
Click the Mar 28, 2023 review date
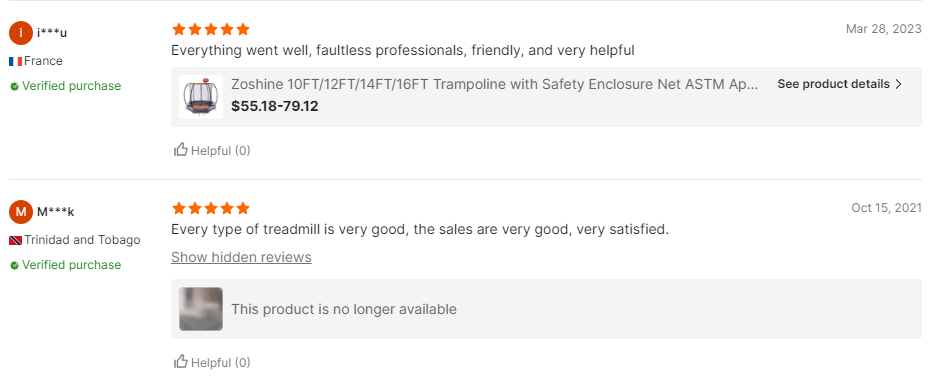[883, 29]
